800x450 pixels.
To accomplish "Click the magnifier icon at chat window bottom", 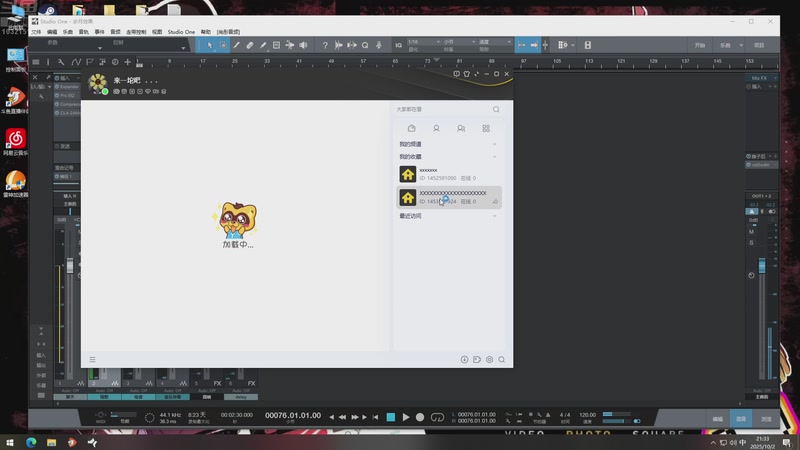I will pos(502,360).
